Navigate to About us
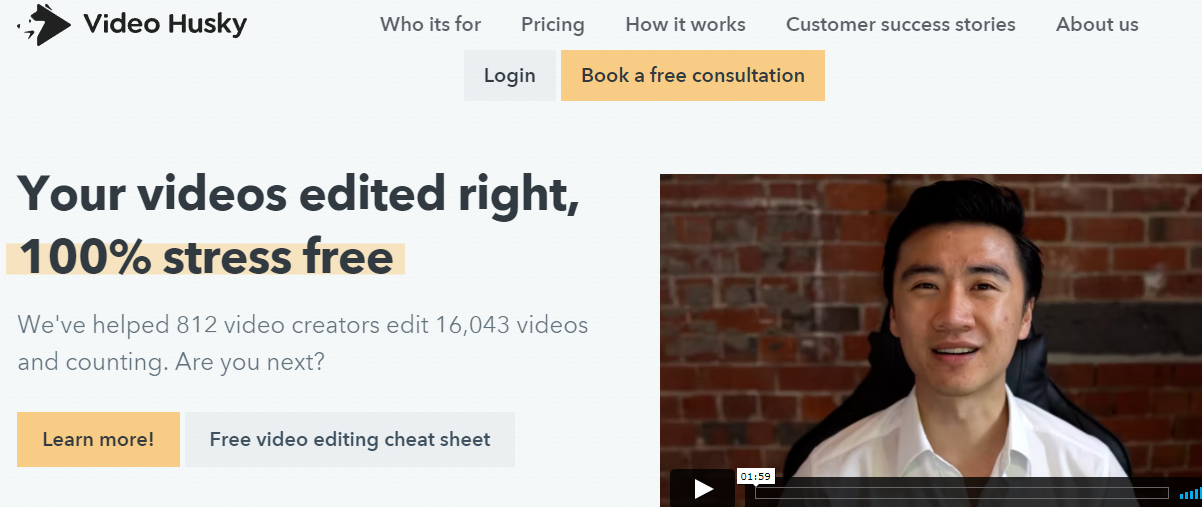The image size is (1202, 507). tap(1097, 25)
